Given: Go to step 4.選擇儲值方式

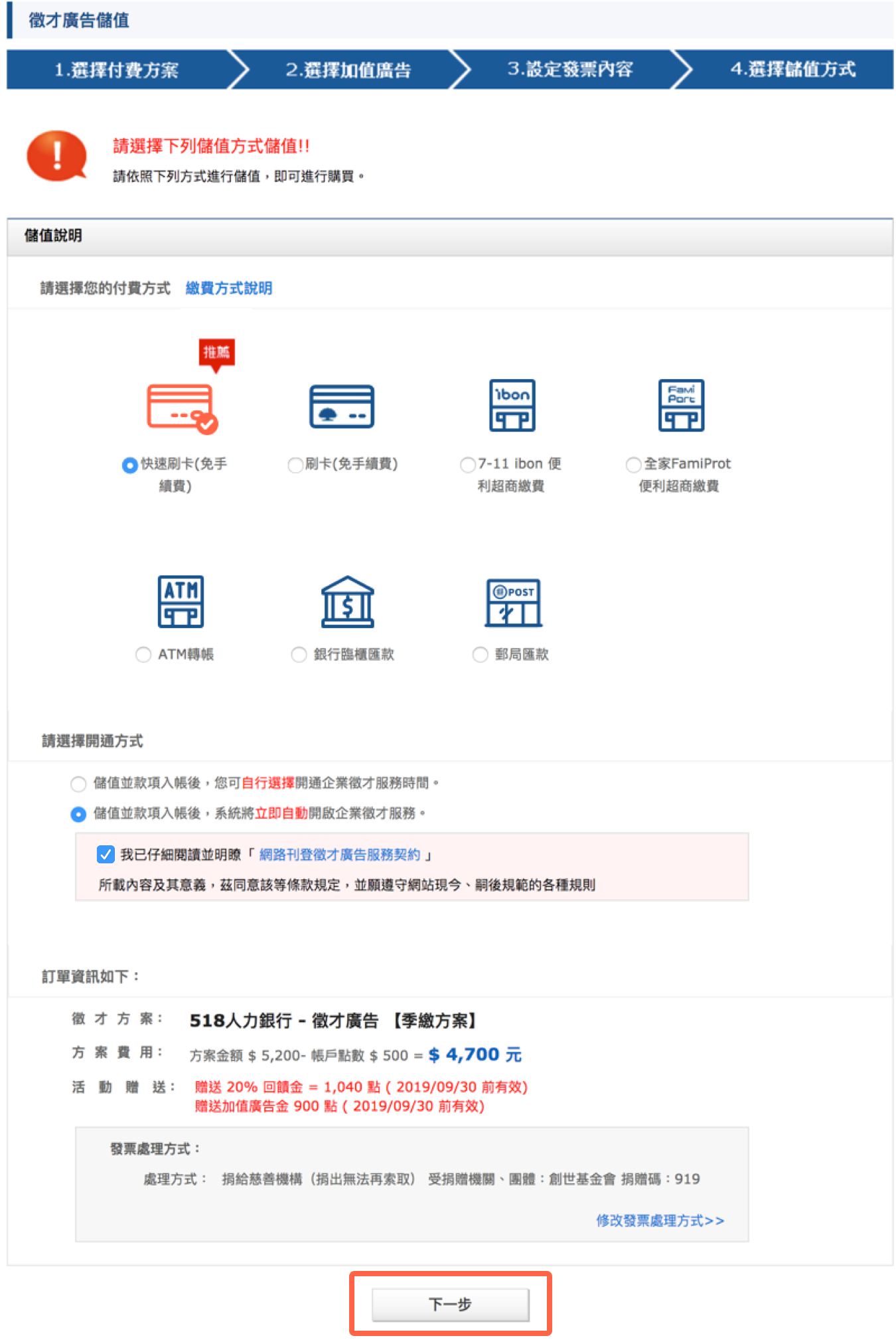Looking at the screenshot, I should tap(792, 69).
